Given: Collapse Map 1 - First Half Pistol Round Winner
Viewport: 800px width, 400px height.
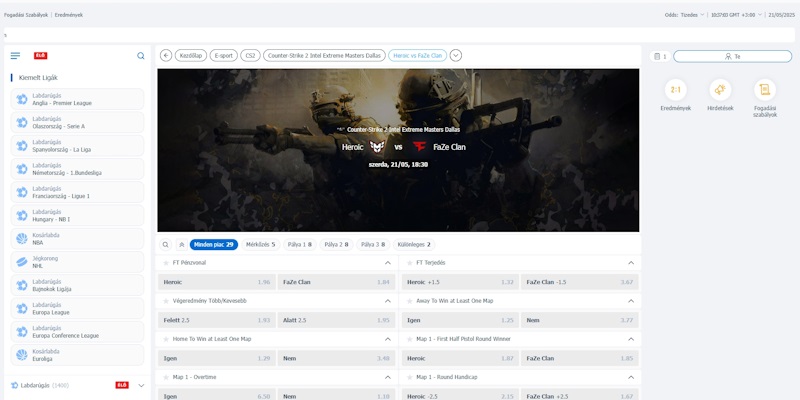Looking at the screenshot, I should point(631,339).
